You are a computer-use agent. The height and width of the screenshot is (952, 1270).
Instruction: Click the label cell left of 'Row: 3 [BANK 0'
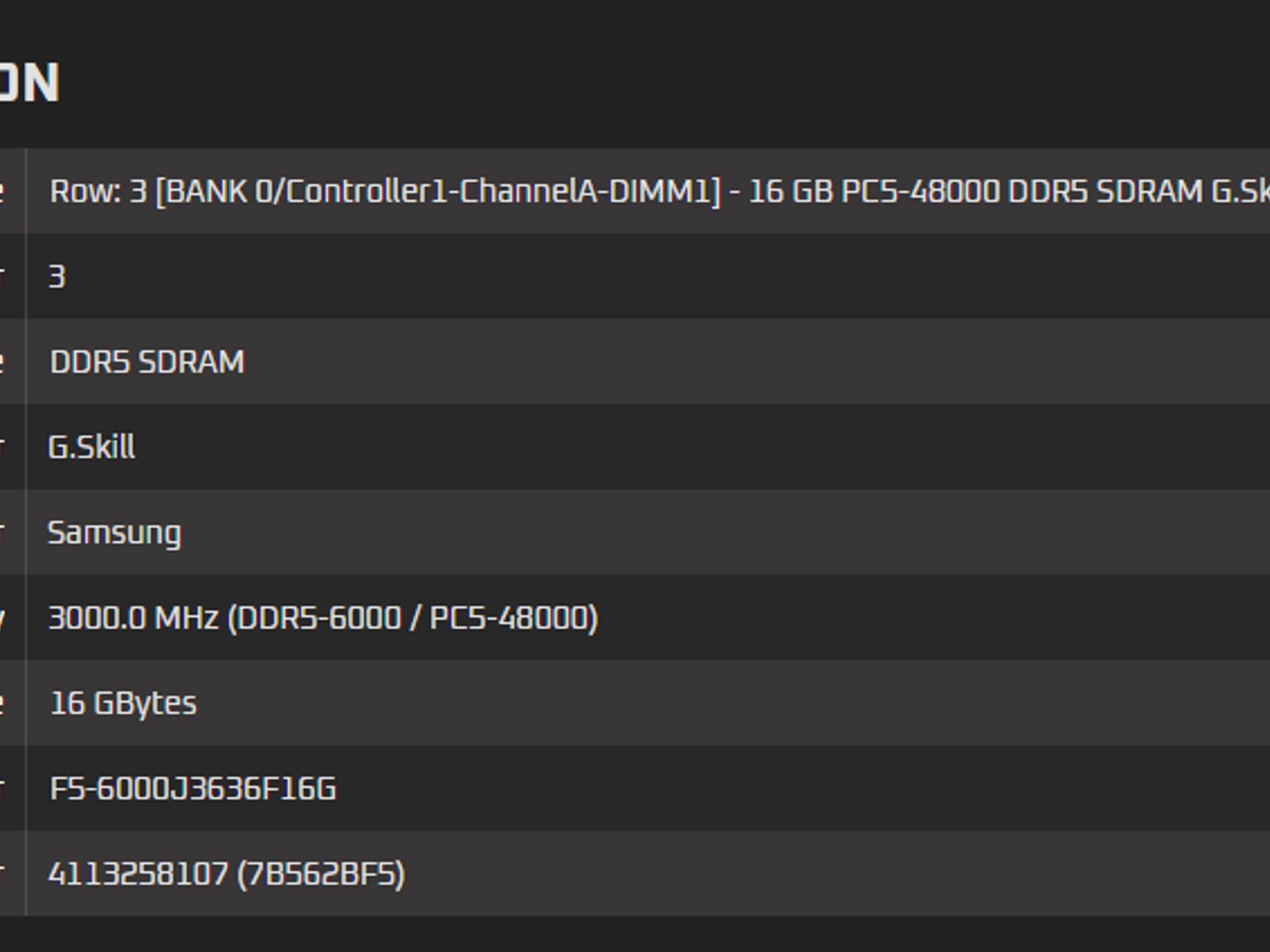(x=12, y=191)
